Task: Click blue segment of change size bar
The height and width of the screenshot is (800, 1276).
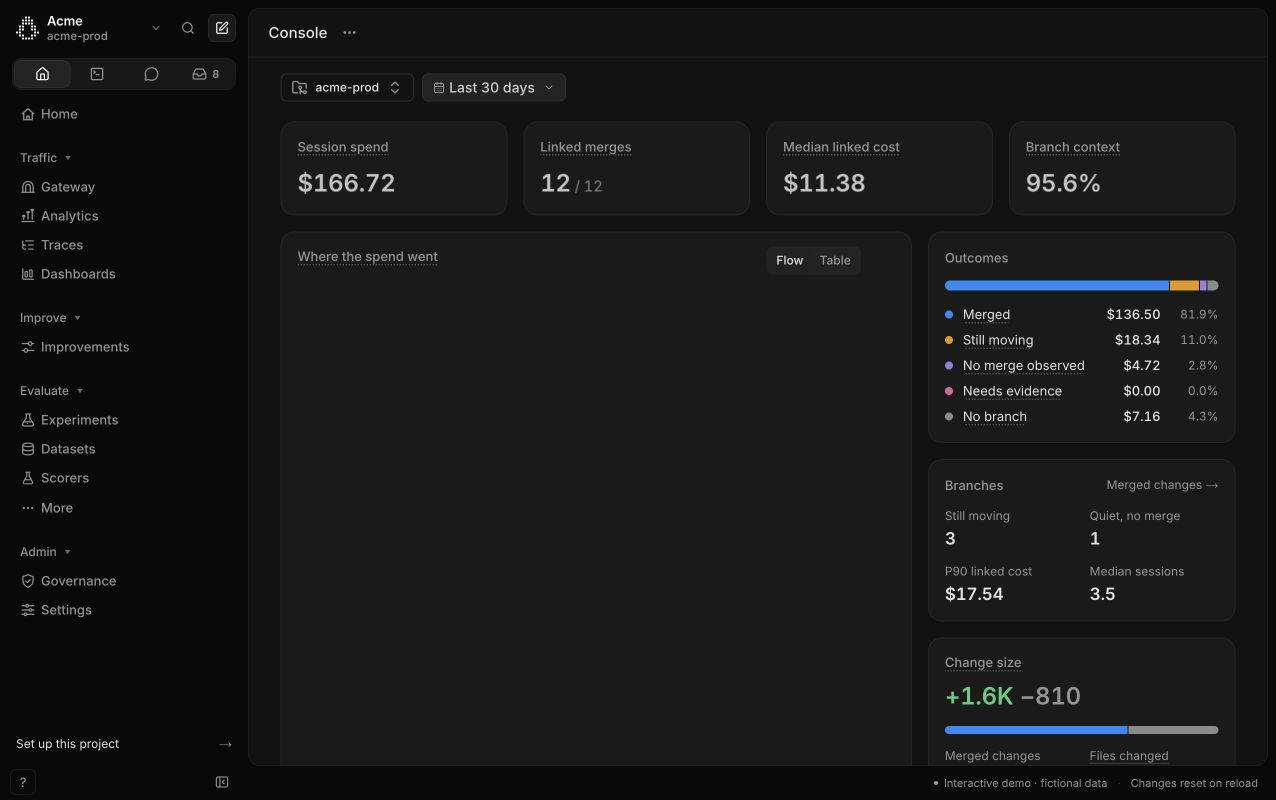Action: point(1036,730)
